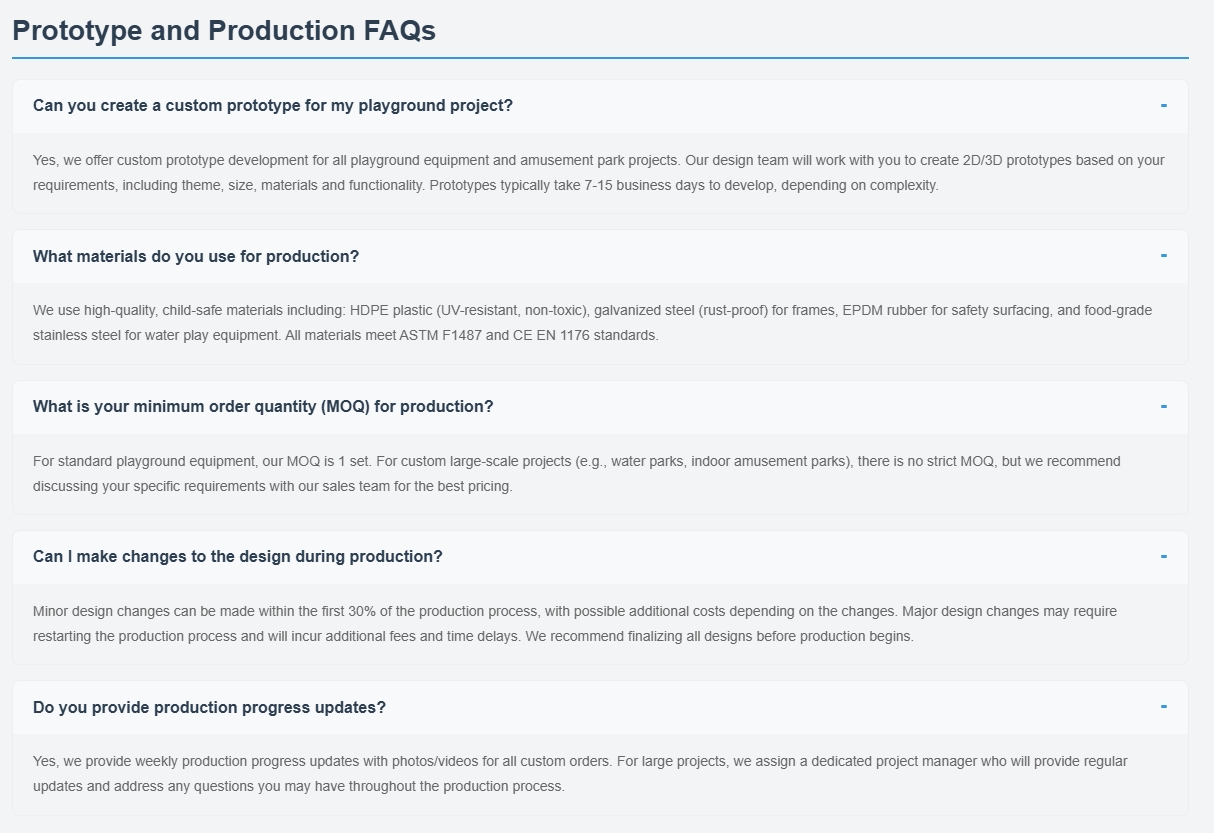Click the header asking about design changes
The width and height of the screenshot is (1214, 833).
[x=237, y=556]
